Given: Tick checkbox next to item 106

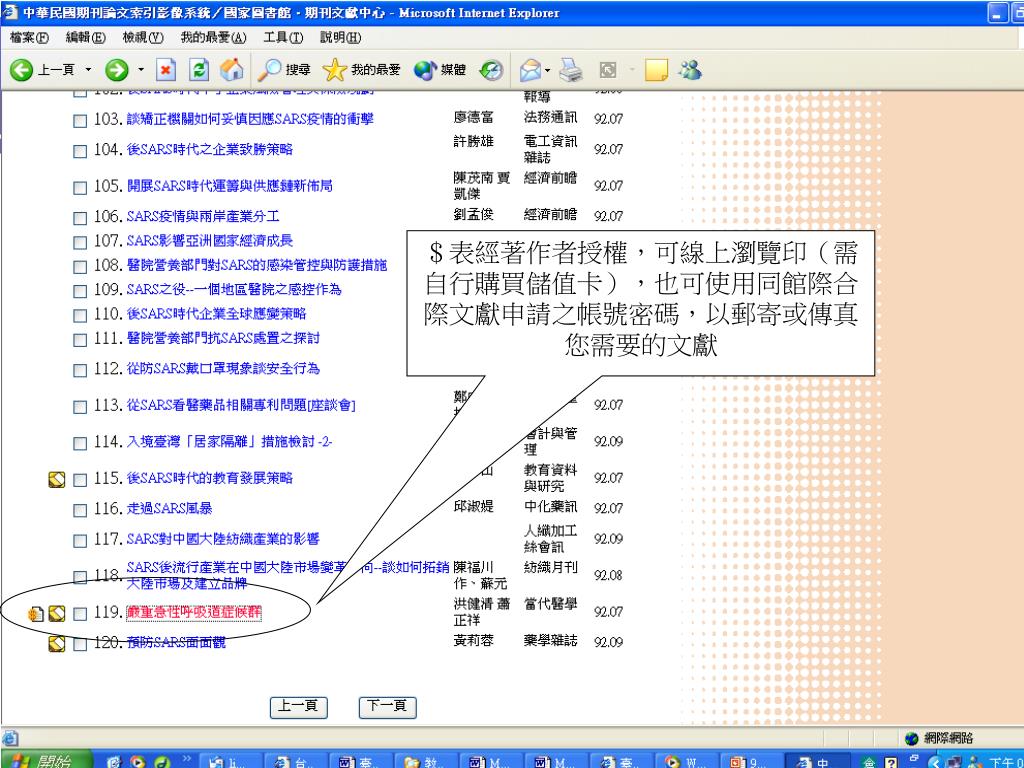Looking at the screenshot, I should pos(80,217).
